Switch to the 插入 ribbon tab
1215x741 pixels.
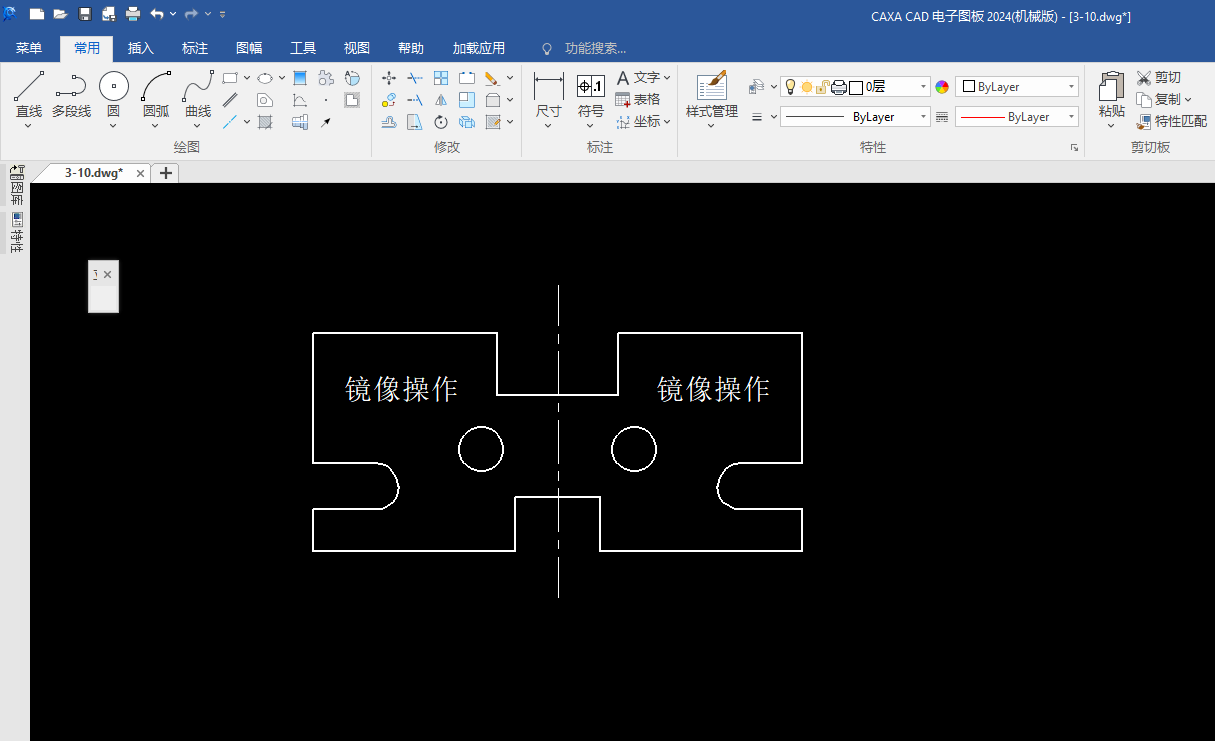click(x=141, y=48)
